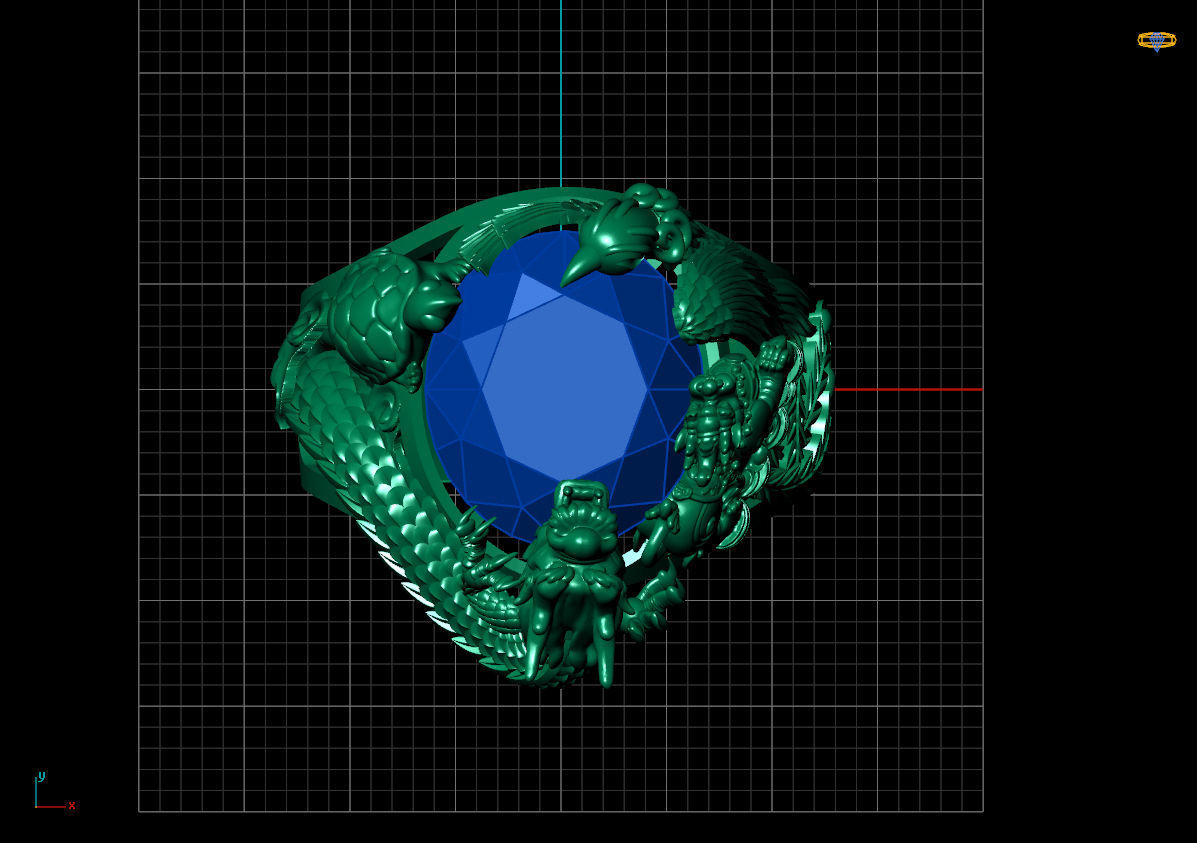The width and height of the screenshot is (1197, 843).
Task: Click the cyan vertical axis line
Action: (561, 93)
